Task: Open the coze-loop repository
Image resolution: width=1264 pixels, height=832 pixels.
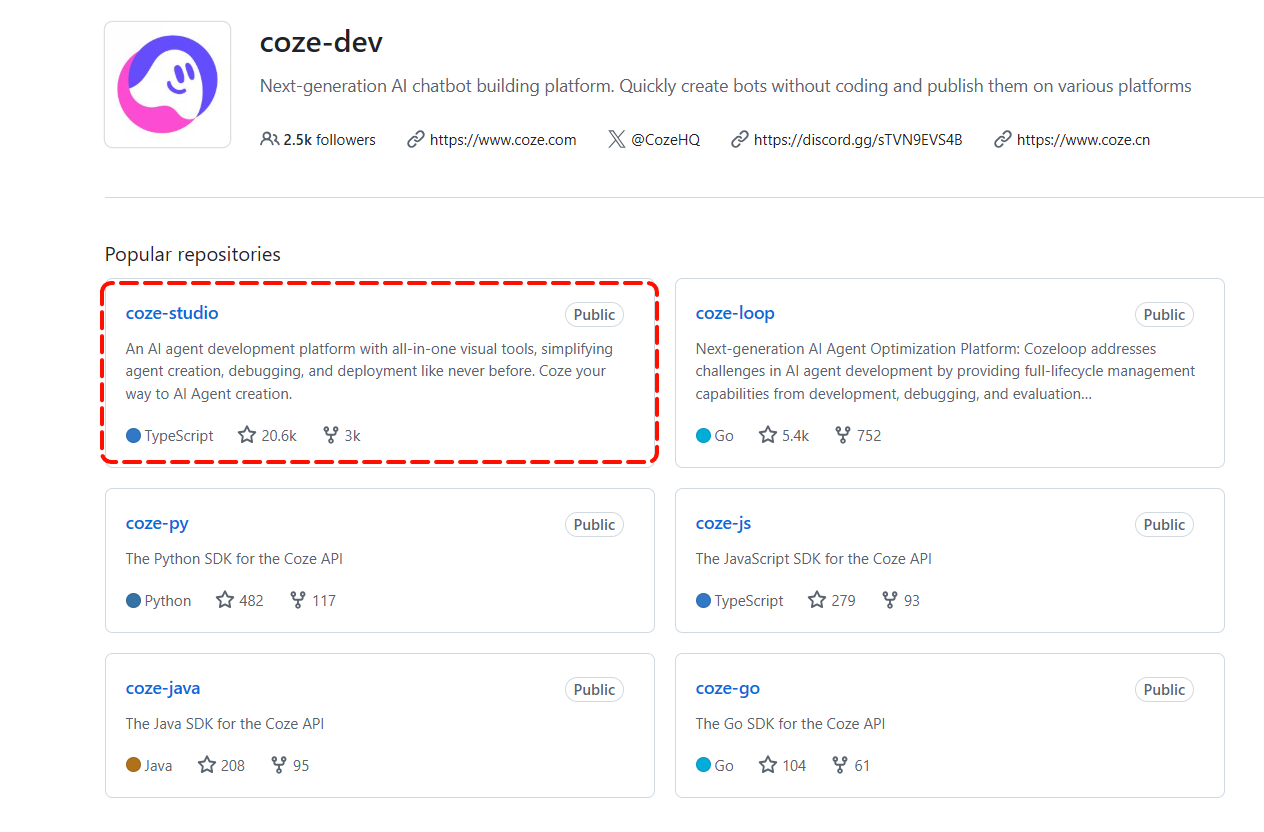Action: (735, 313)
